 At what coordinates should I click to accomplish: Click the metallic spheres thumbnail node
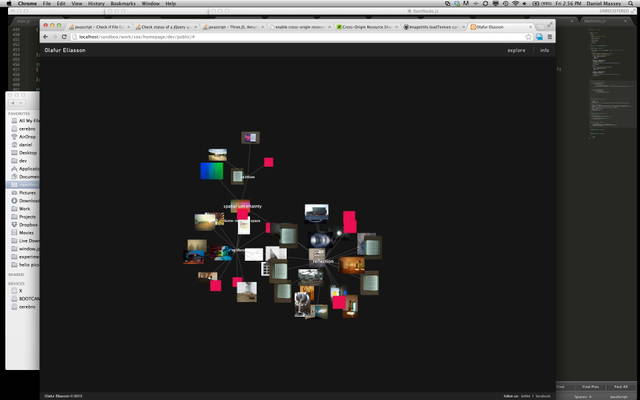coord(320,240)
